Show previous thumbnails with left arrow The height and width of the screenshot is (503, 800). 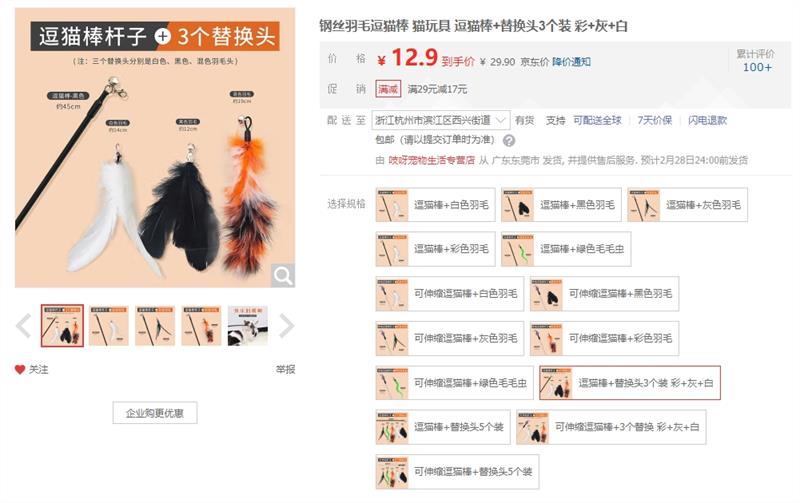tap(23, 326)
